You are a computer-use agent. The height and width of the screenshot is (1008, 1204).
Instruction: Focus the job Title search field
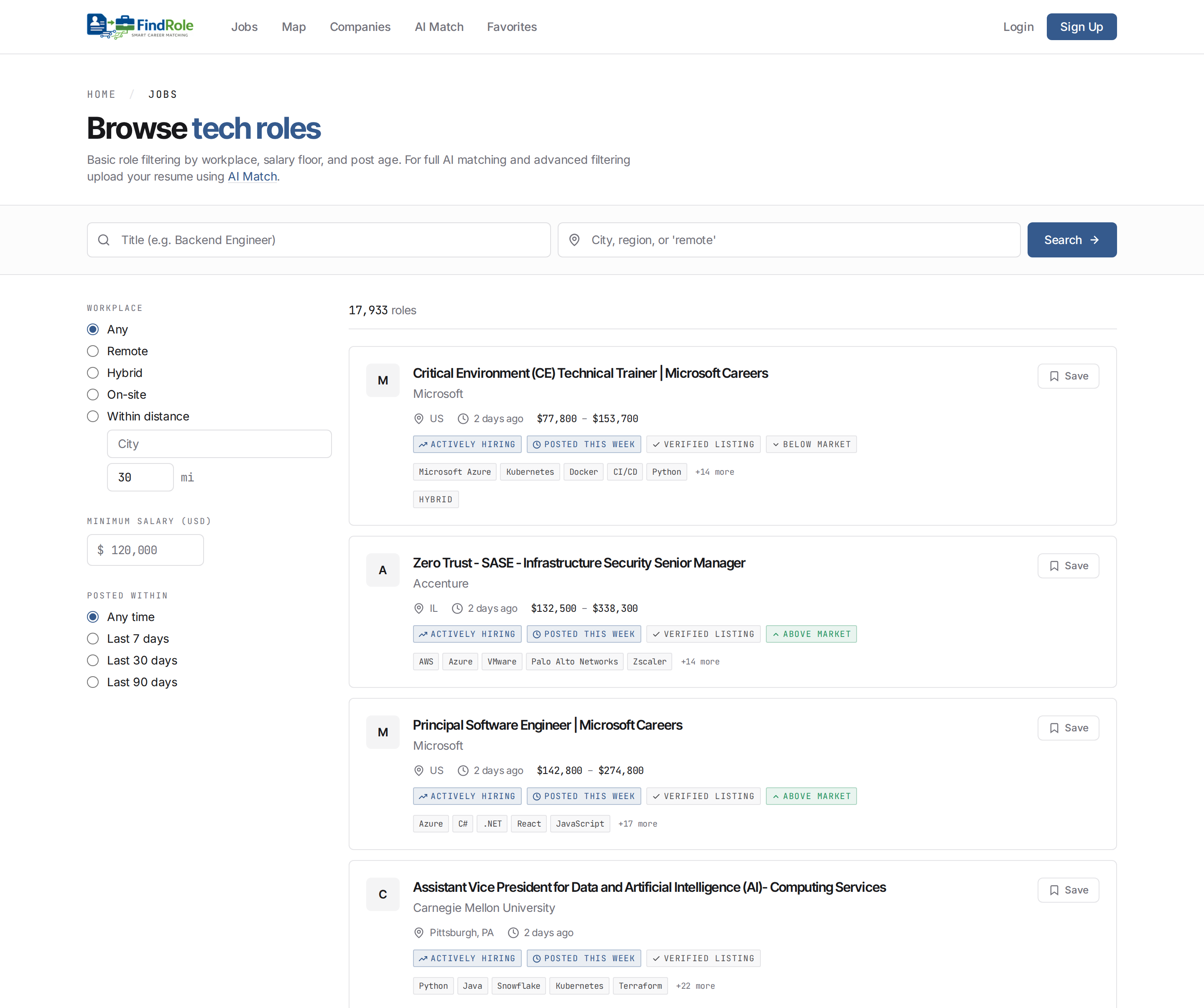(319, 240)
